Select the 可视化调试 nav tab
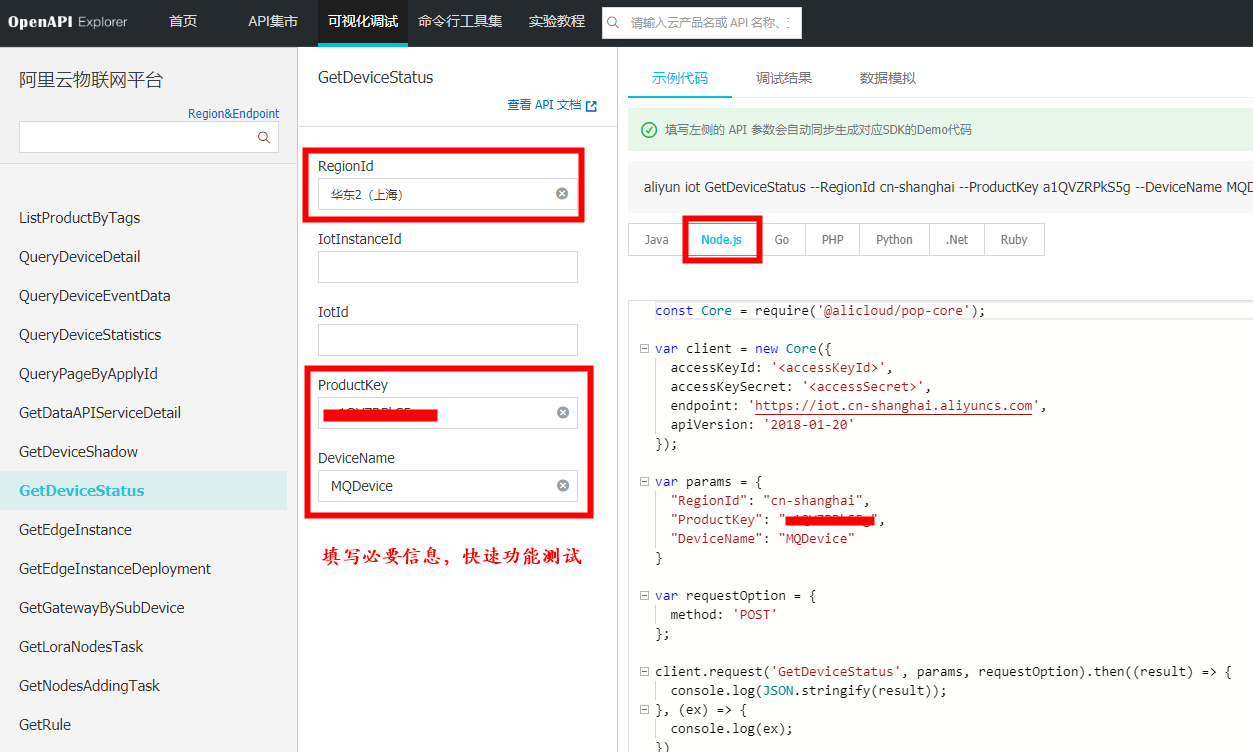The height and width of the screenshot is (752, 1253). 363,21
